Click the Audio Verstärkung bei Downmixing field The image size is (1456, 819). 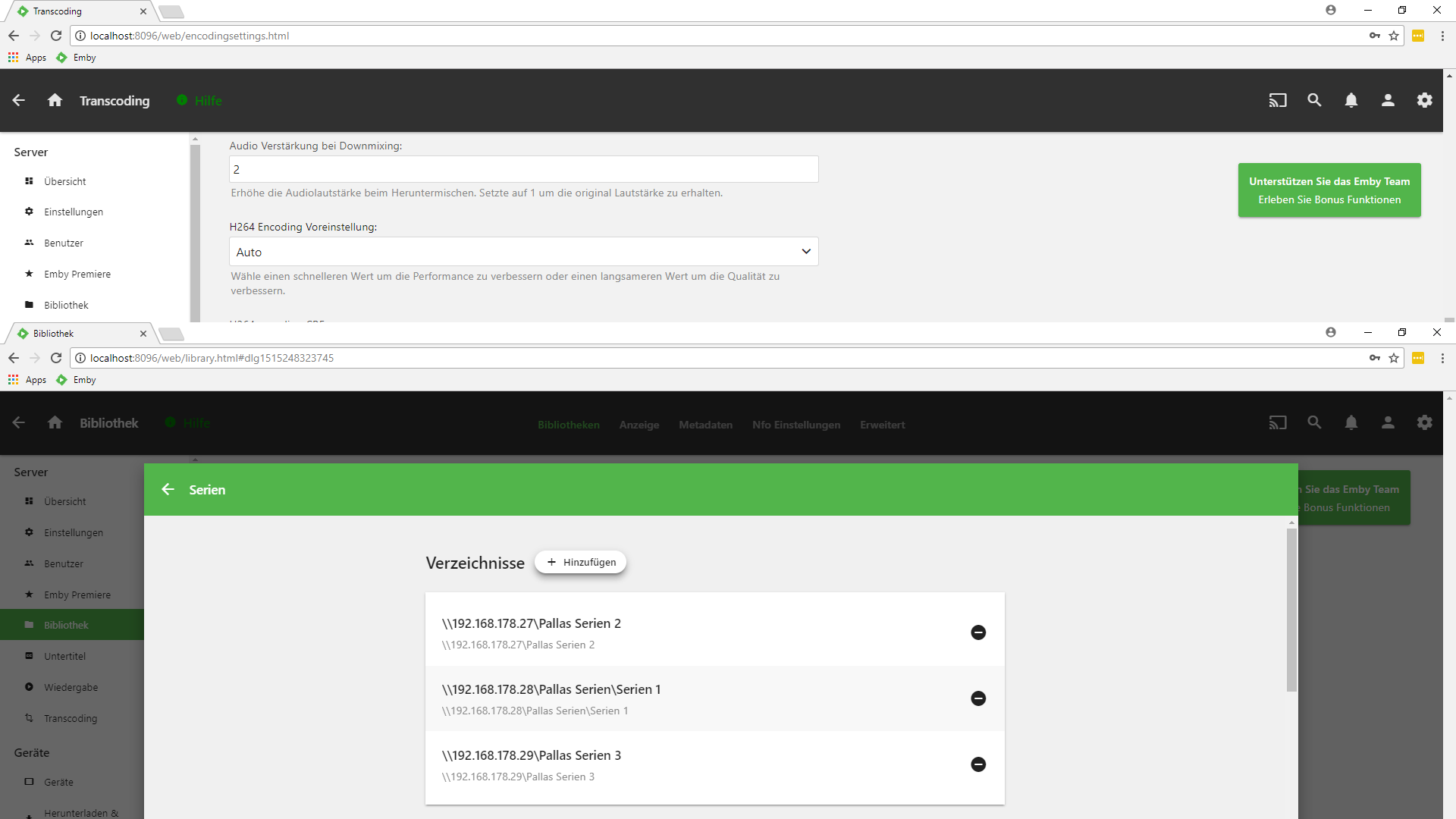(x=524, y=169)
